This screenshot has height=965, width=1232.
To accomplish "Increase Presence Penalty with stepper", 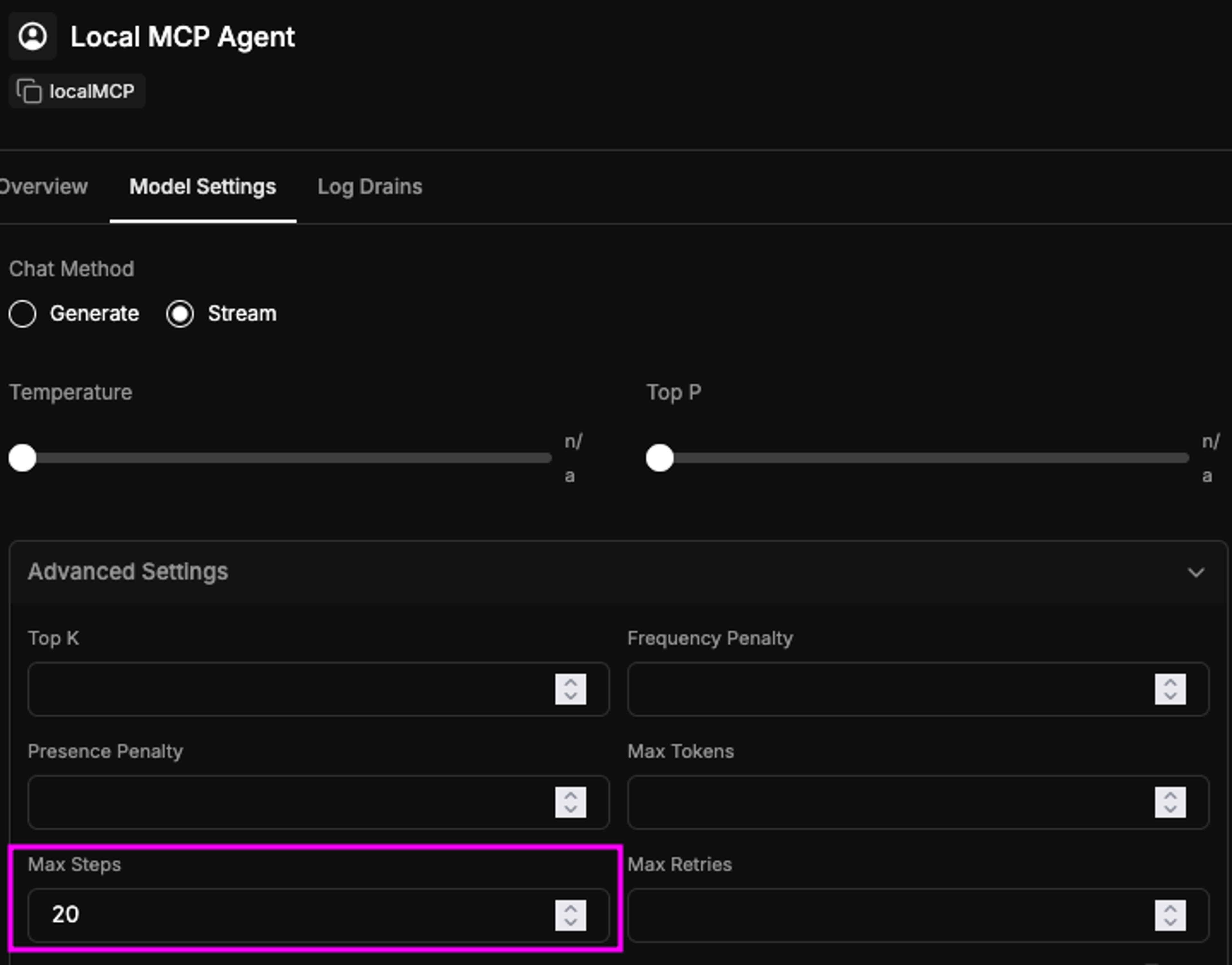I will (570, 795).
